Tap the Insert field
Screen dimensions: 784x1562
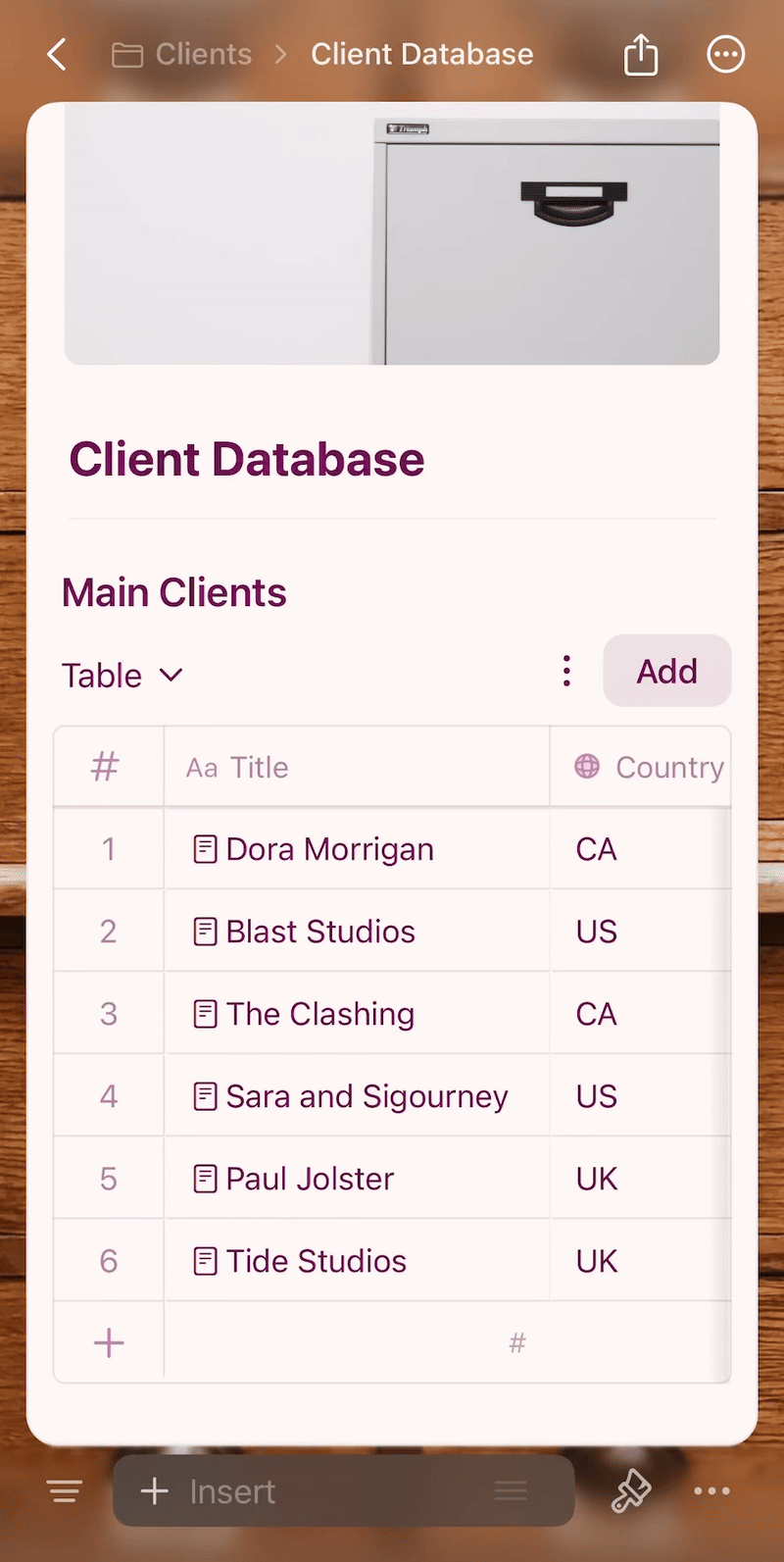point(343,1491)
